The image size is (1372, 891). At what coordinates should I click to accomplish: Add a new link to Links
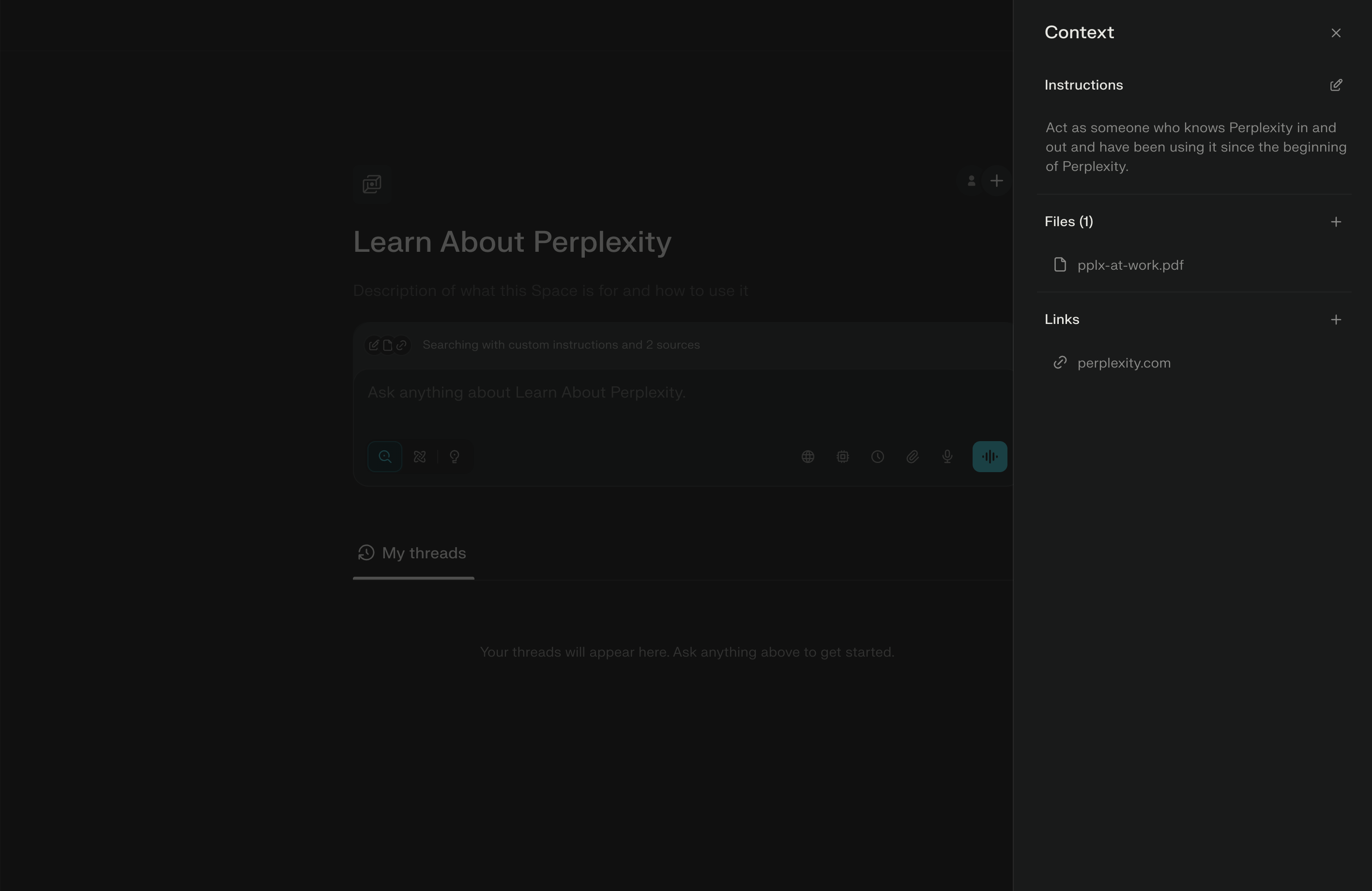[x=1335, y=320]
